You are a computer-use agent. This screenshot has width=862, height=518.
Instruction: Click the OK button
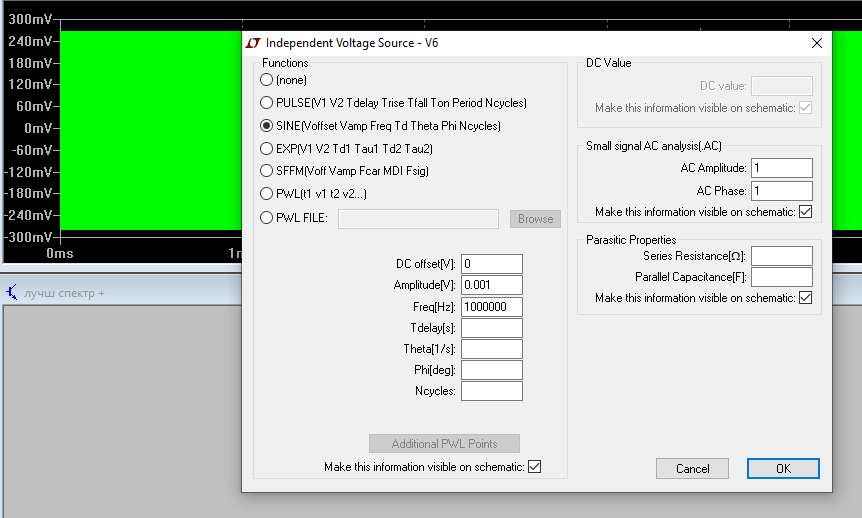click(783, 469)
